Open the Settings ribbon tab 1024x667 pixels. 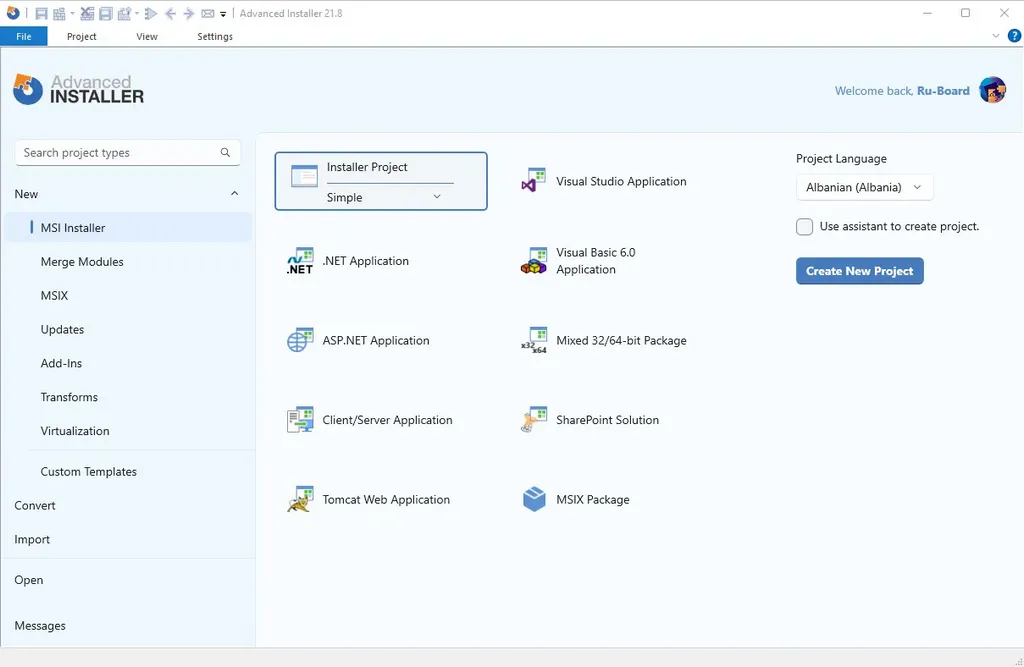click(x=215, y=37)
